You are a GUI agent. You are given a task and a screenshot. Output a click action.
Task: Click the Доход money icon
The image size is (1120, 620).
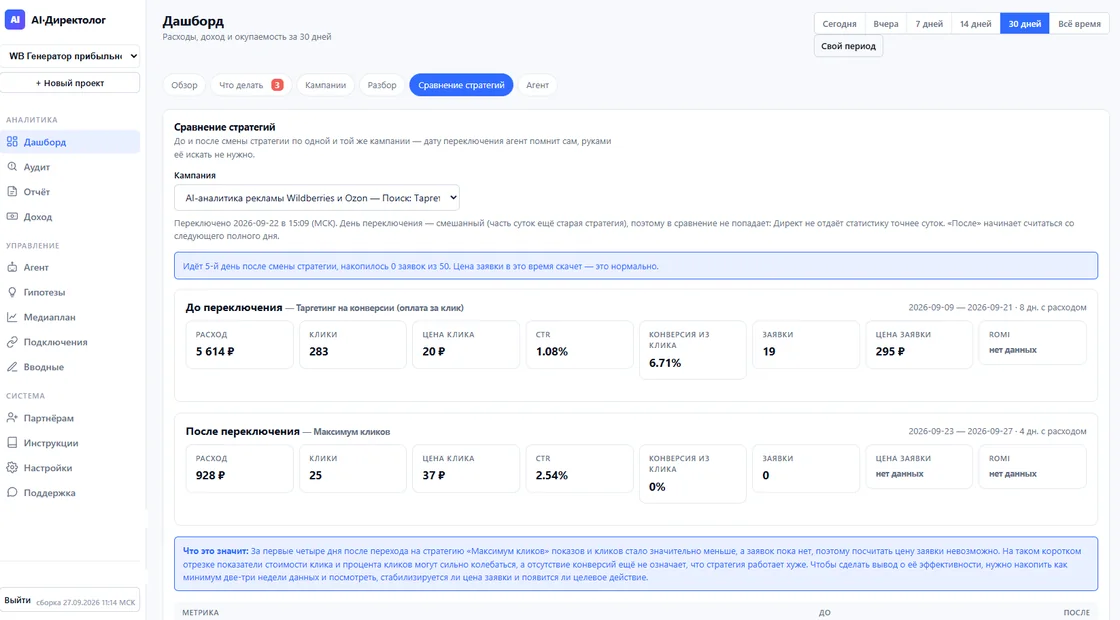(12, 216)
